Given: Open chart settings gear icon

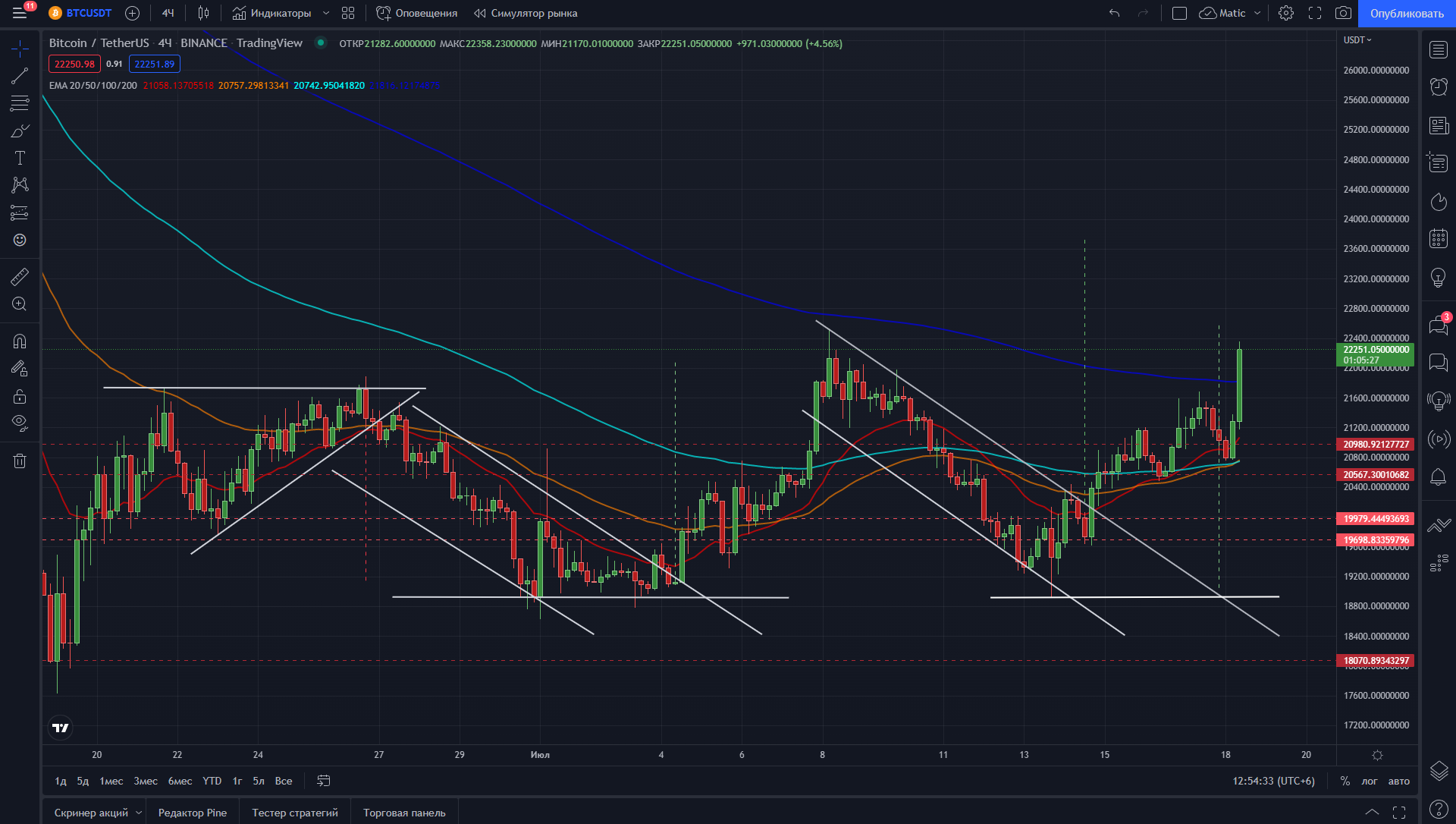Looking at the screenshot, I should 1285,13.
